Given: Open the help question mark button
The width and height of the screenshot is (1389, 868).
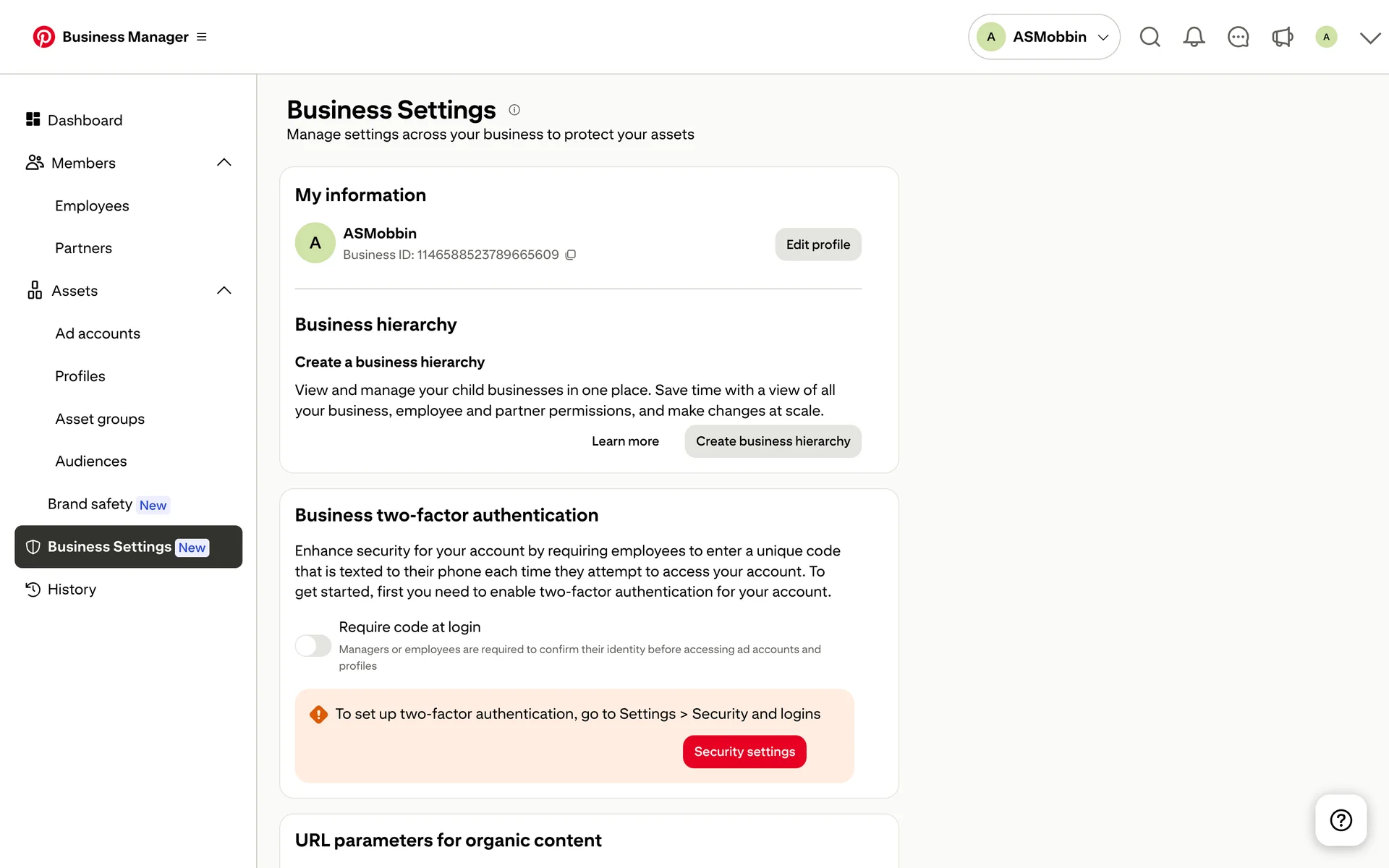Looking at the screenshot, I should tap(1341, 820).
